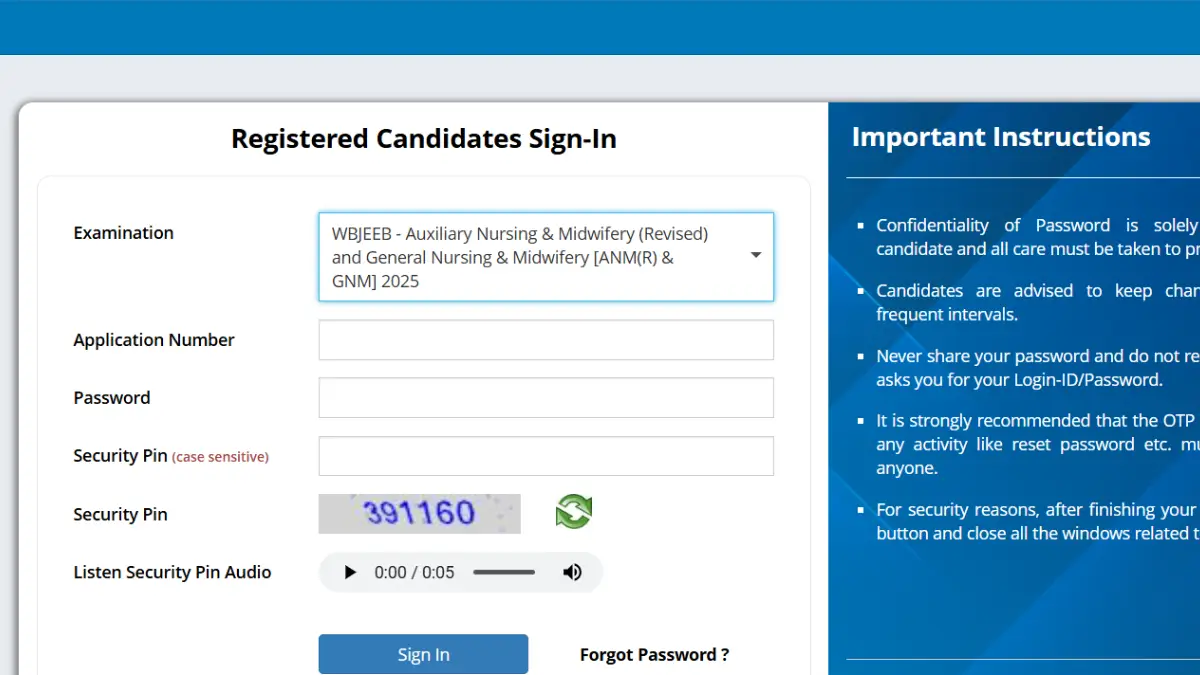Screen dimensions: 1200x675
Task: Play the security pin audio
Action: pos(350,573)
